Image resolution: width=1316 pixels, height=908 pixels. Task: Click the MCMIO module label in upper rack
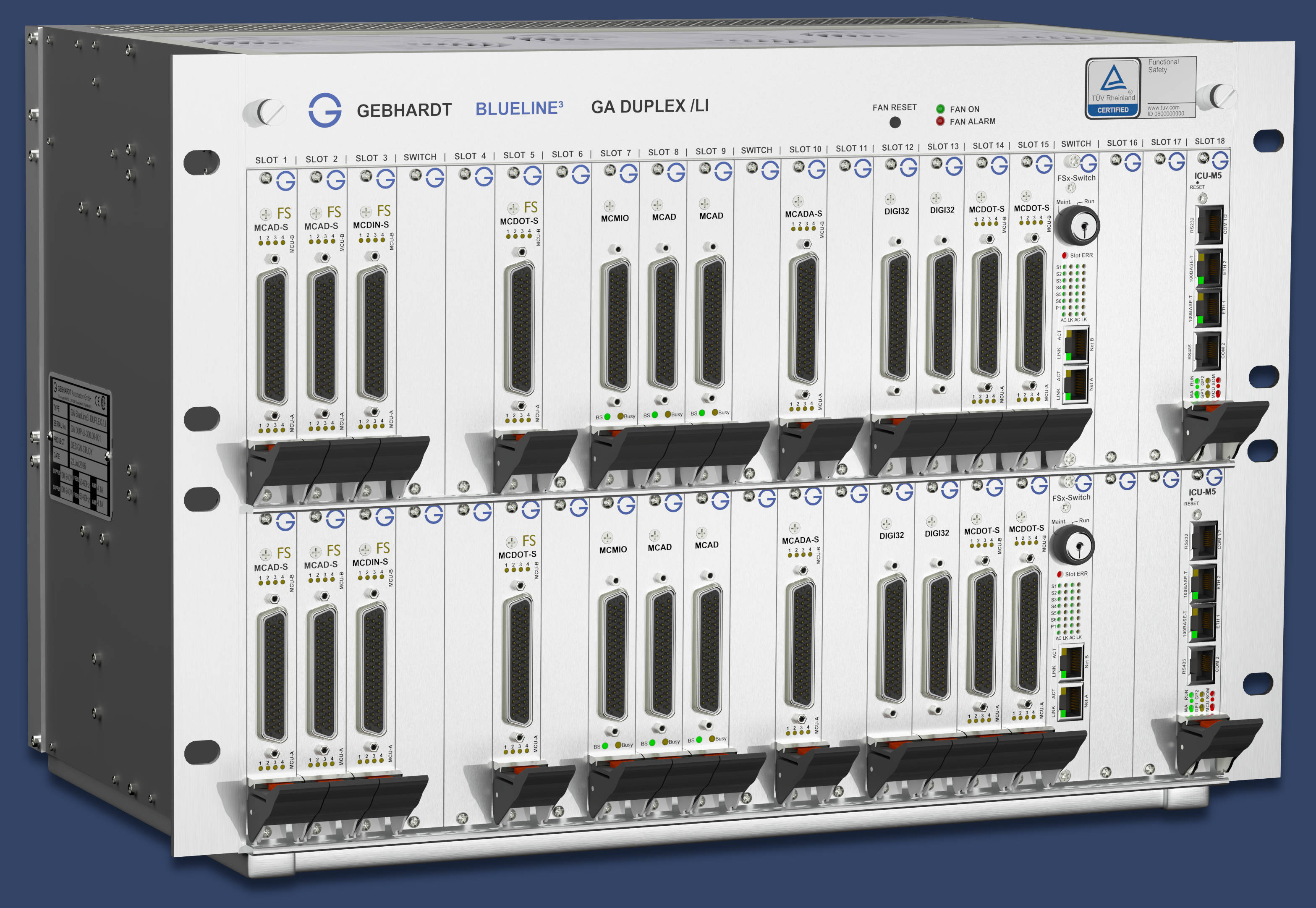[x=615, y=218]
